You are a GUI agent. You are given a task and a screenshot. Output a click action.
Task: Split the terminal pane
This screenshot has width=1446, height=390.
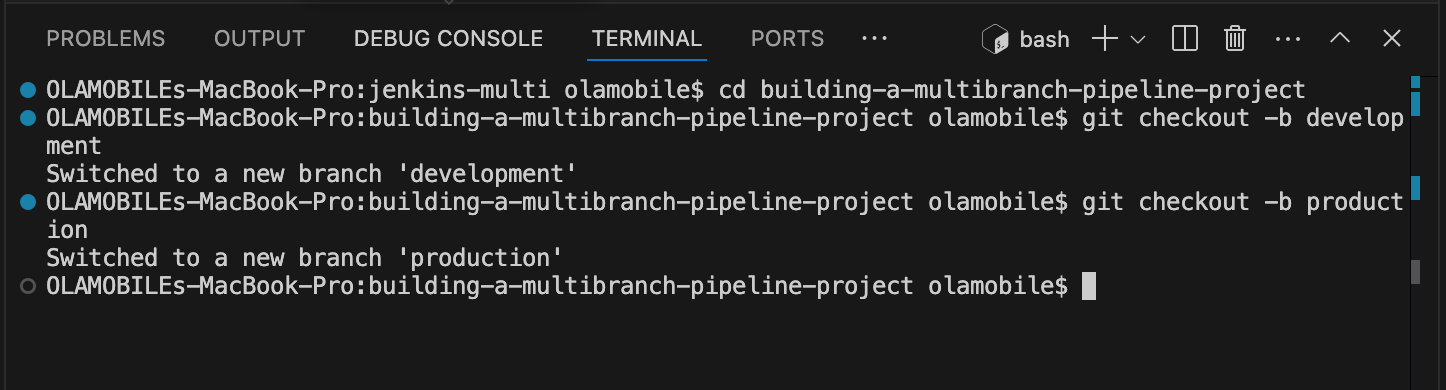click(1185, 39)
